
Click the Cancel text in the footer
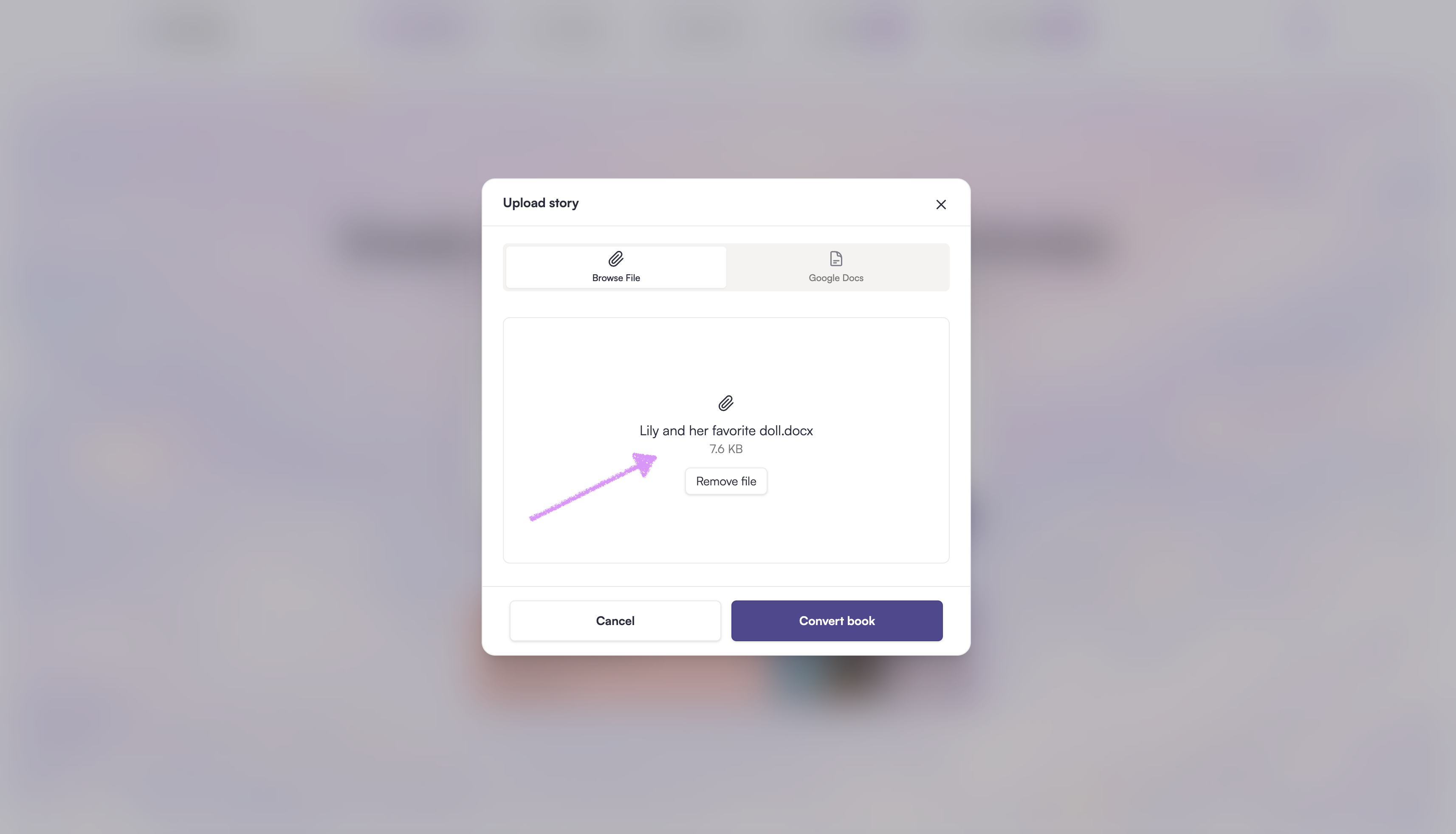tap(615, 621)
